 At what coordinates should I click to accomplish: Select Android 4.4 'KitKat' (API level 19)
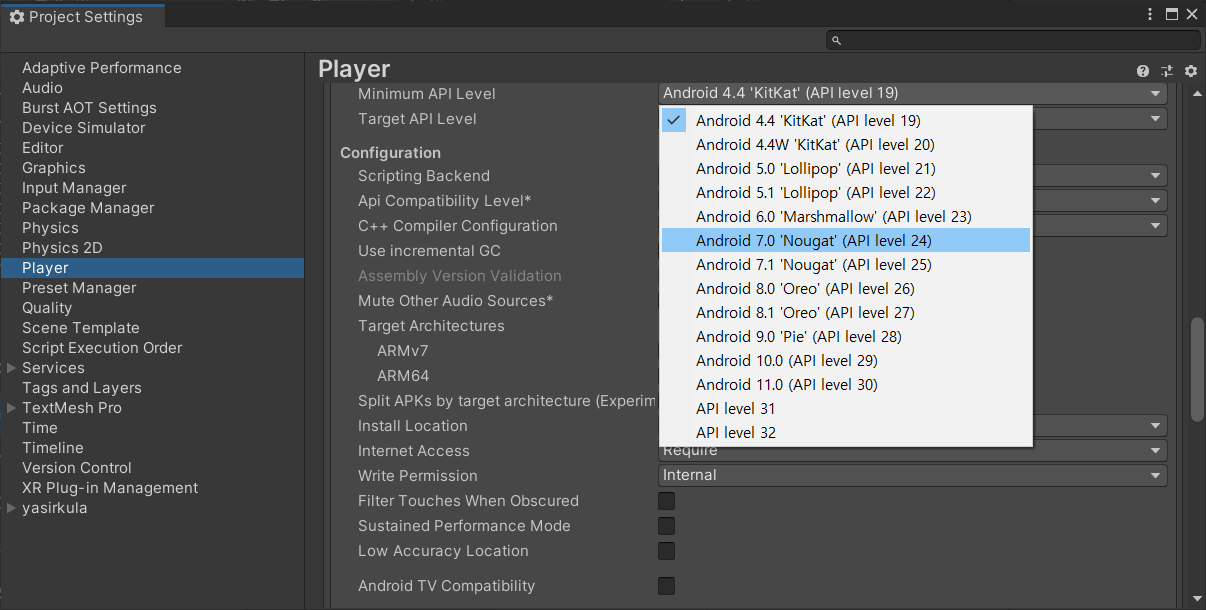(x=846, y=120)
